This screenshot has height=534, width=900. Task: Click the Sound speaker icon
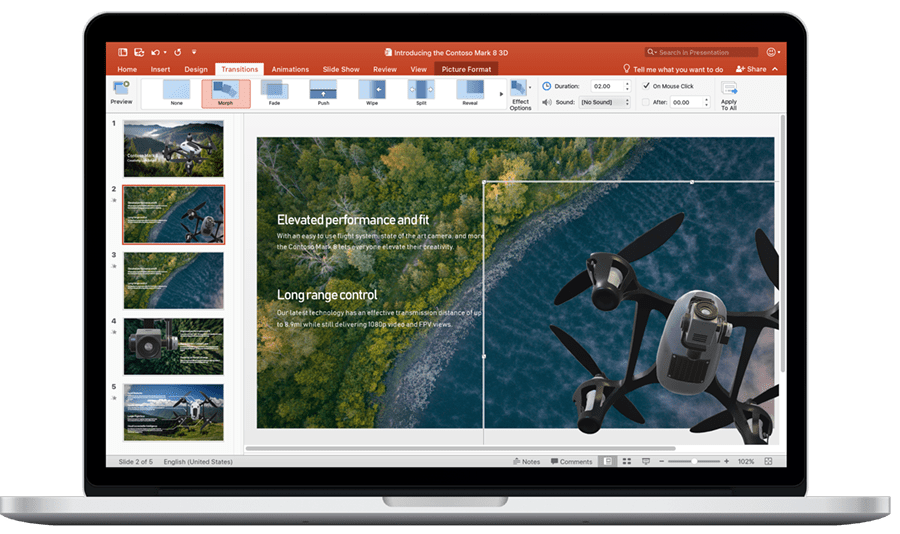point(546,102)
